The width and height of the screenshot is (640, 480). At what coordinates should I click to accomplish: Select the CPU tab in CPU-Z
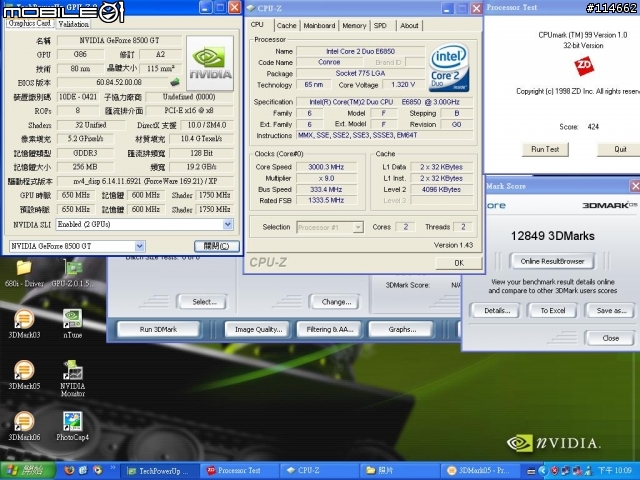257,24
